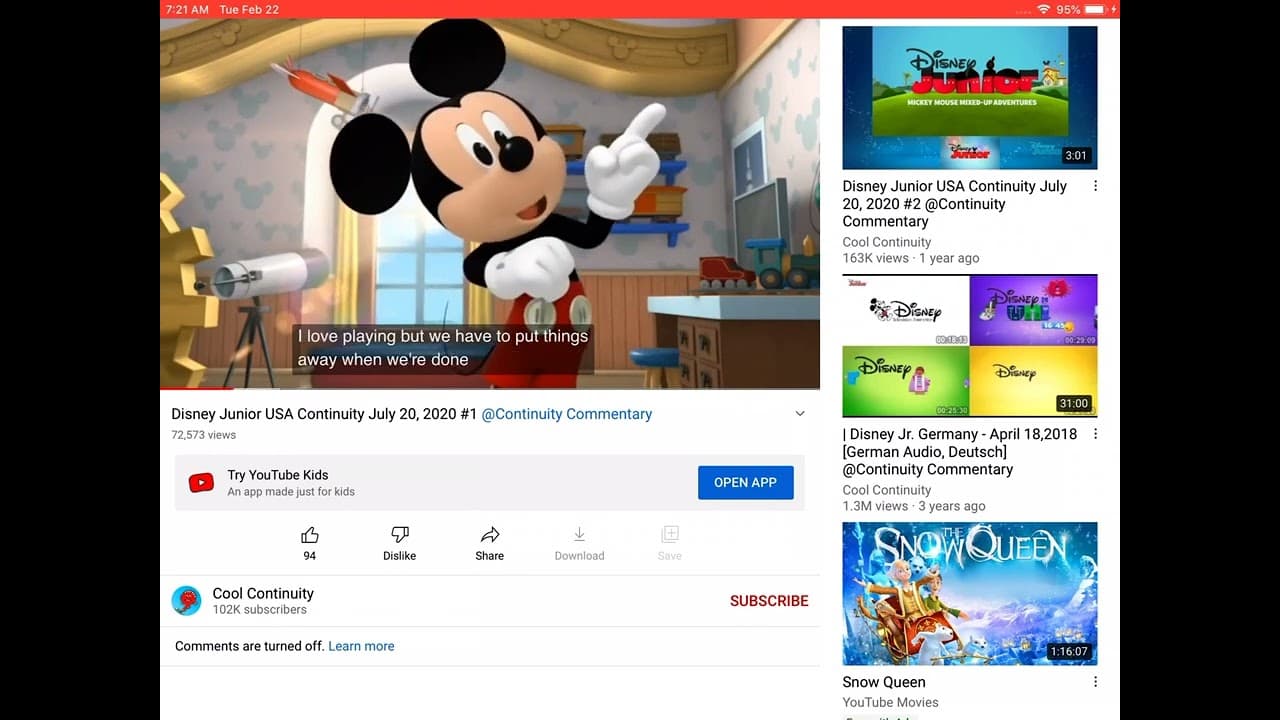
Task: Tap the Save to playlist icon
Action: click(x=670, y=535)
